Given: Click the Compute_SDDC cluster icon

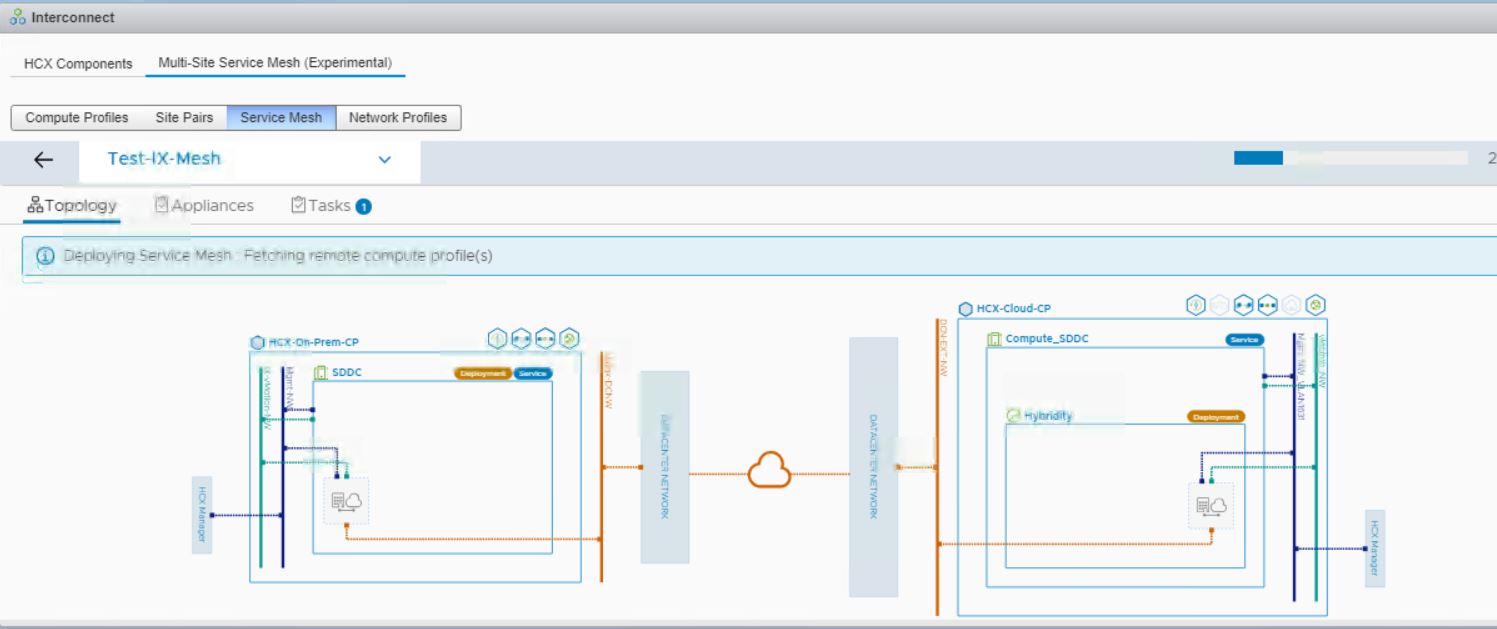Looking at the screenshot, I should [994, 340].
